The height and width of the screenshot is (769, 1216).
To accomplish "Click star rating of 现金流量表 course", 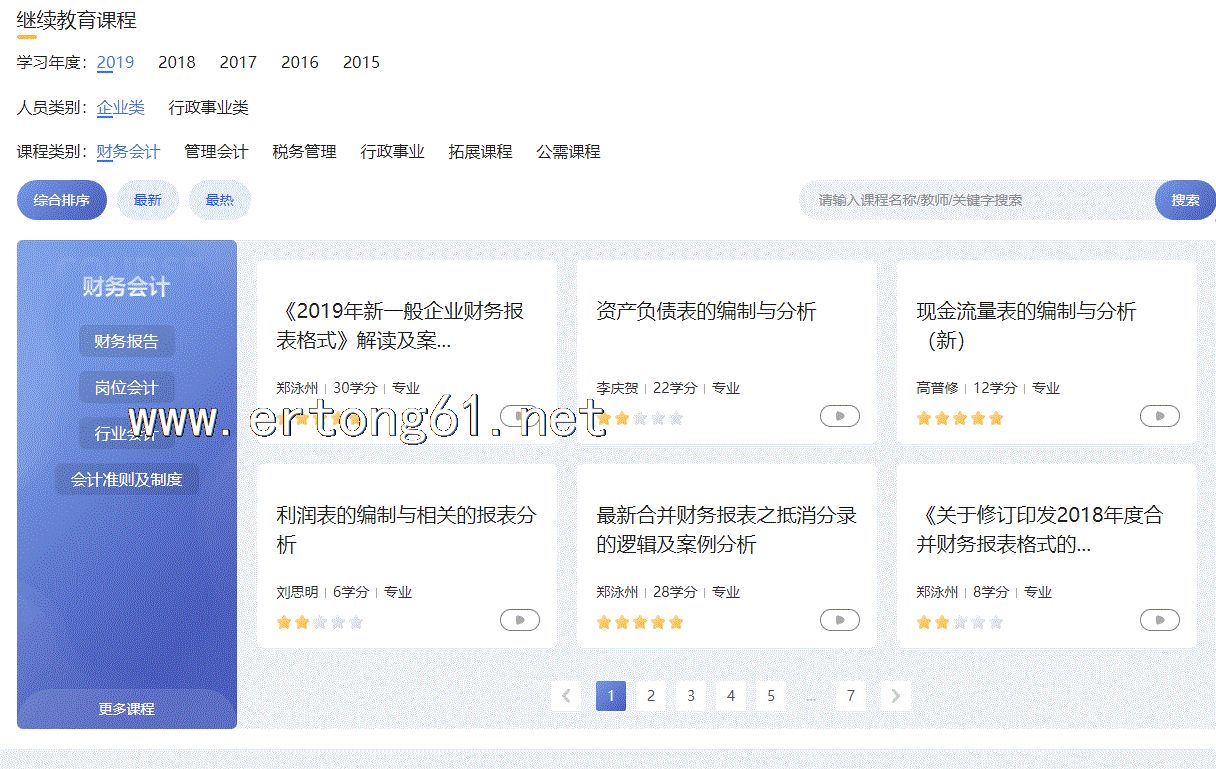I will click(x=959, y=418).
